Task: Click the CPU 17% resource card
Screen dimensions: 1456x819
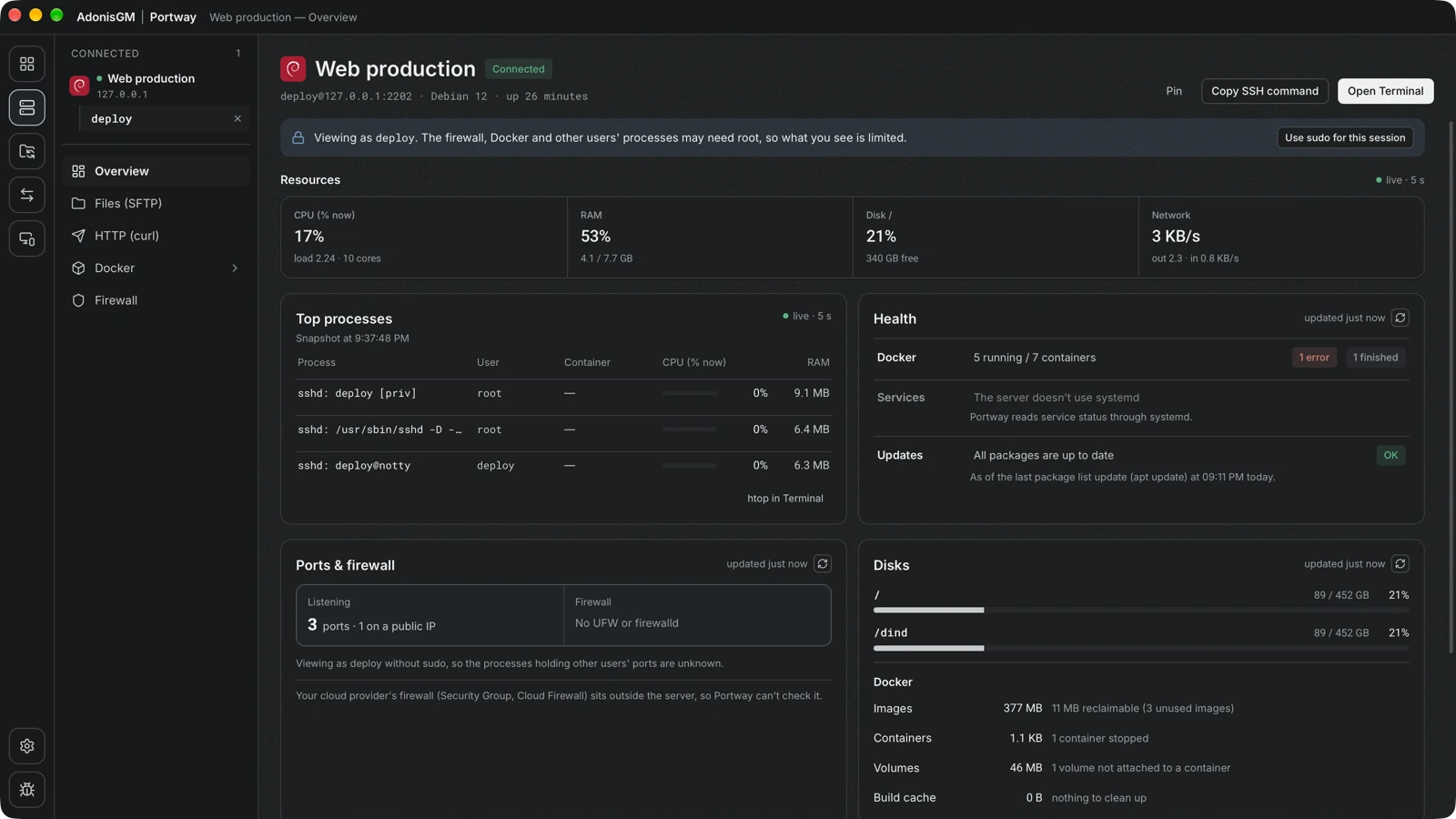Action: tap(424, 238)
